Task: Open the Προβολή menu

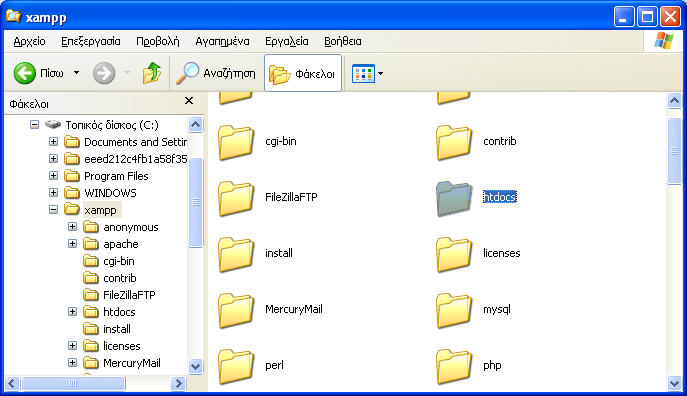Action: click(158, 41)
